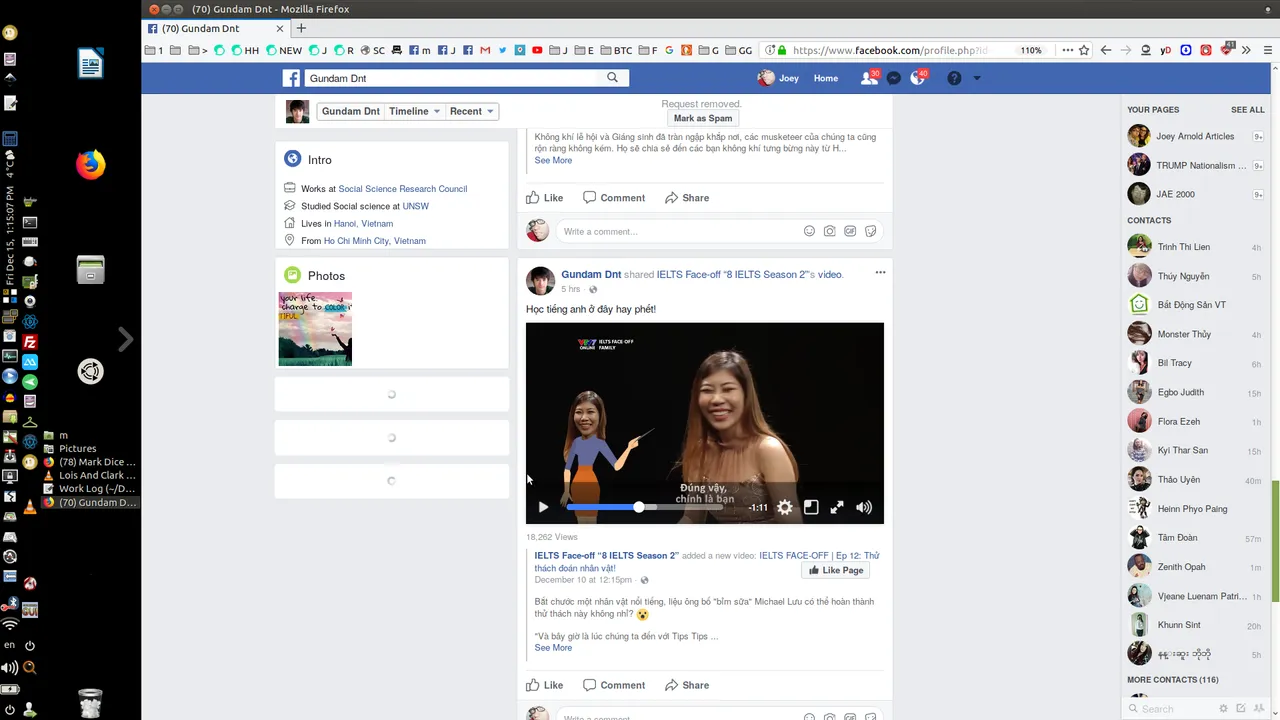Share the Christmas post

click(687, 197)
